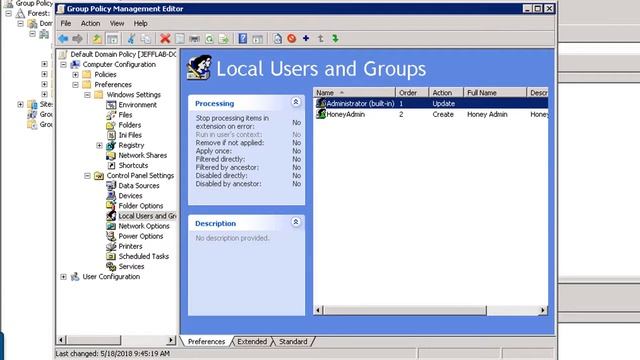Select the Shortcuts tree item

point(133,166)
